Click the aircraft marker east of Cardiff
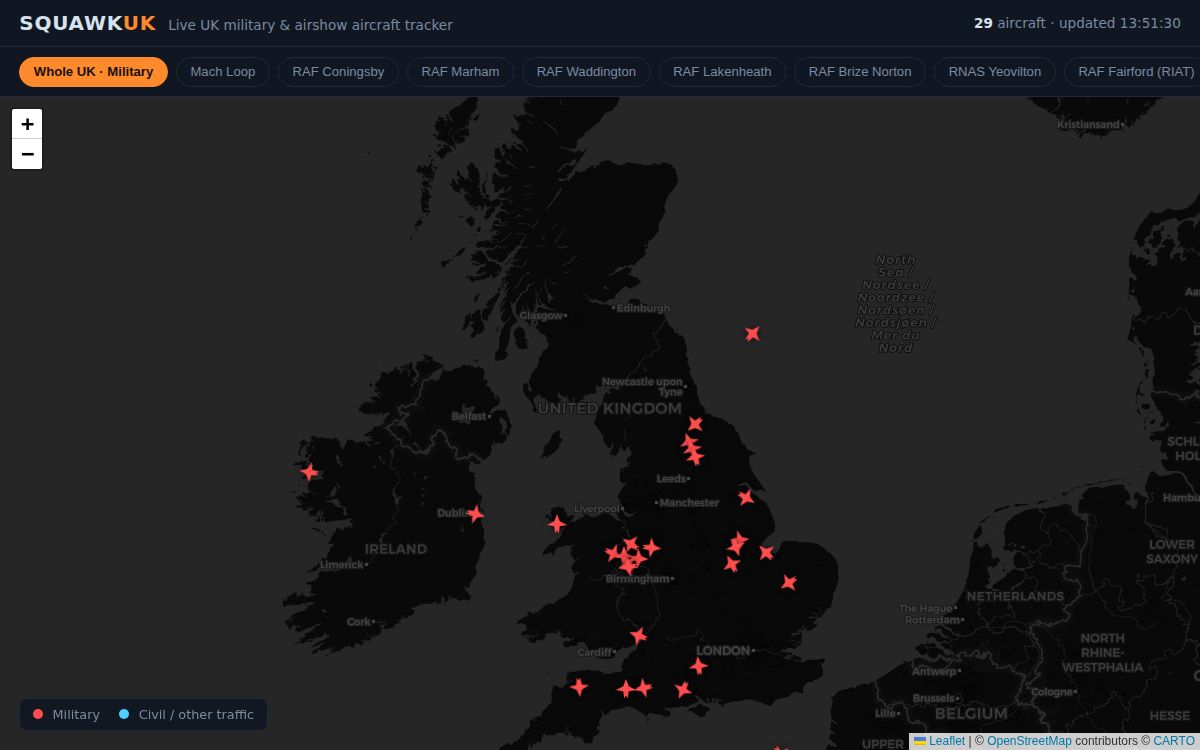Viewport: 1200px width, 750px height. click(x=638, y=636)
